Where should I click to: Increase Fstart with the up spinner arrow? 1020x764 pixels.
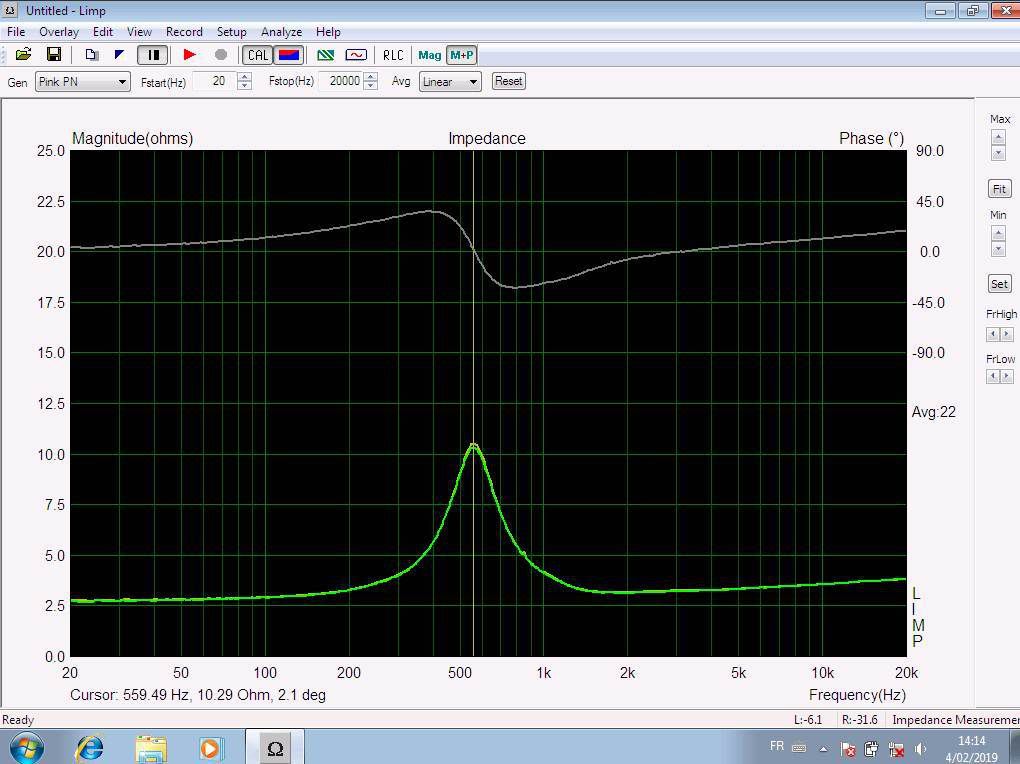(x=245, y=77)
